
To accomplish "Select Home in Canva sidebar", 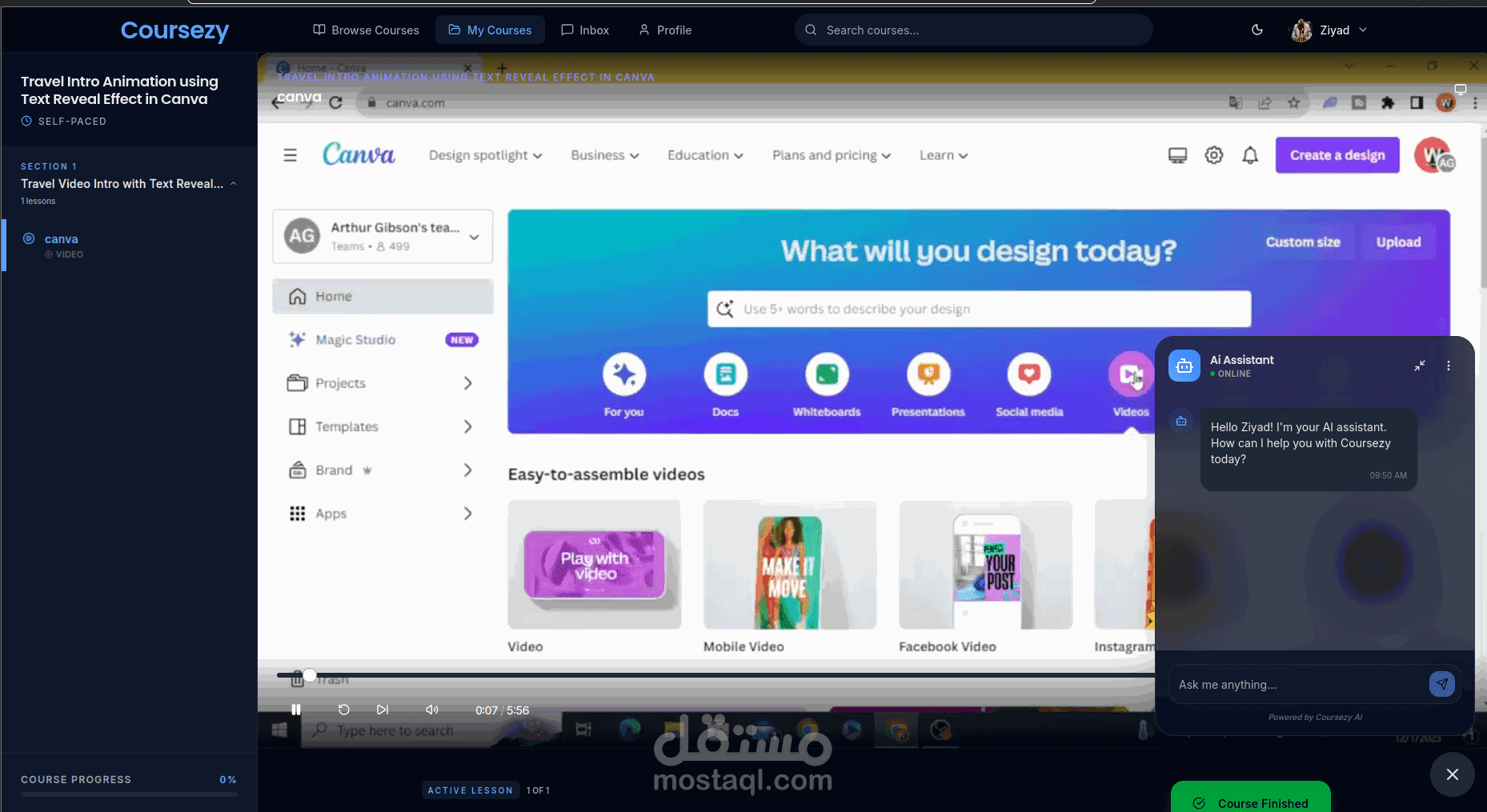I will click(x=383, y=297).
